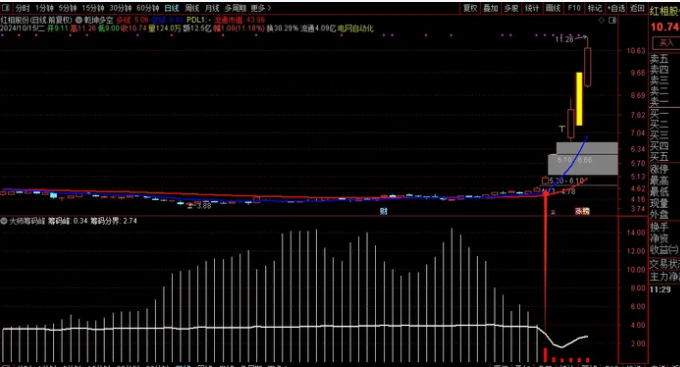Click the 11.26 high price label
The width and height of the screenshot is (680, 367).
click(564, 39)
